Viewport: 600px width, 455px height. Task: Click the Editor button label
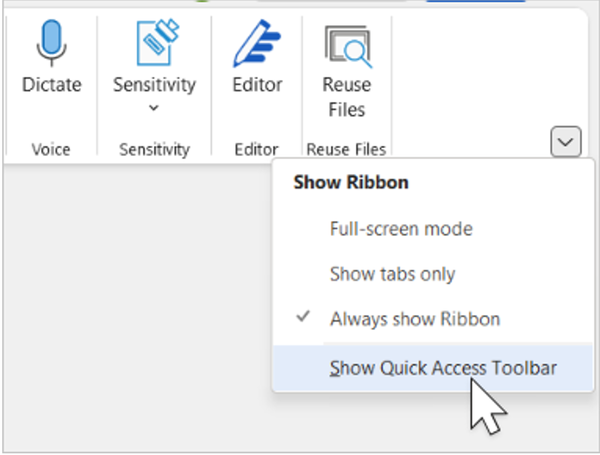pyautogui.click(x=257, y=85)
